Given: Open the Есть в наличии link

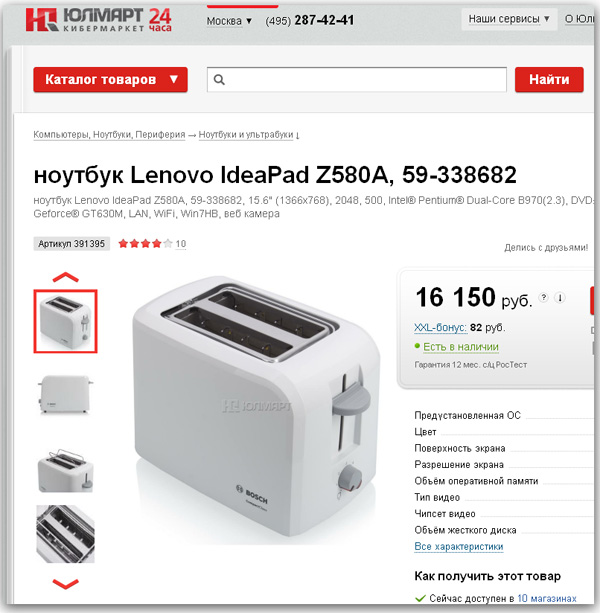Looking at the screenshot, I should [460, 347].
